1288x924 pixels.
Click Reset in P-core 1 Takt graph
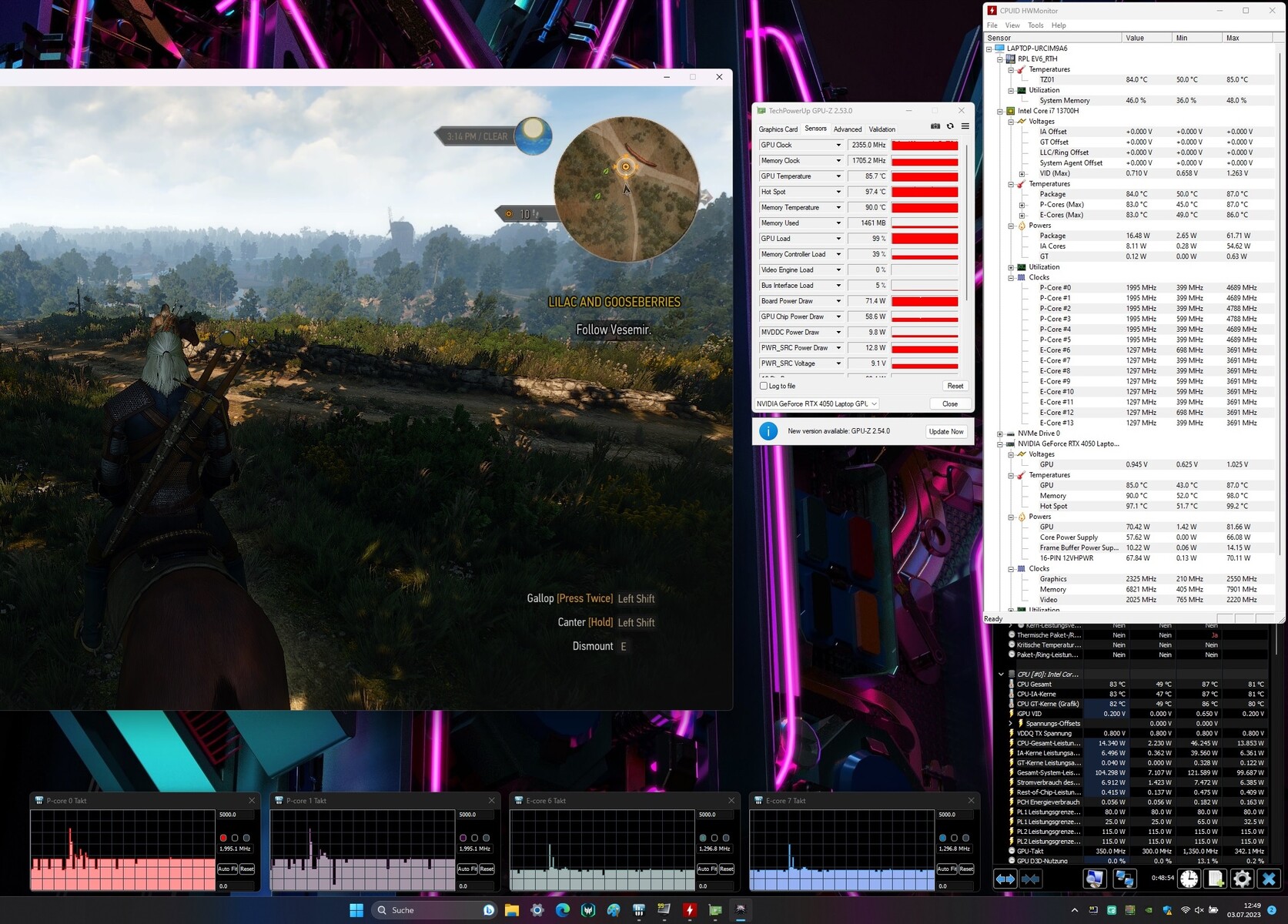click(x=487, y=869)
